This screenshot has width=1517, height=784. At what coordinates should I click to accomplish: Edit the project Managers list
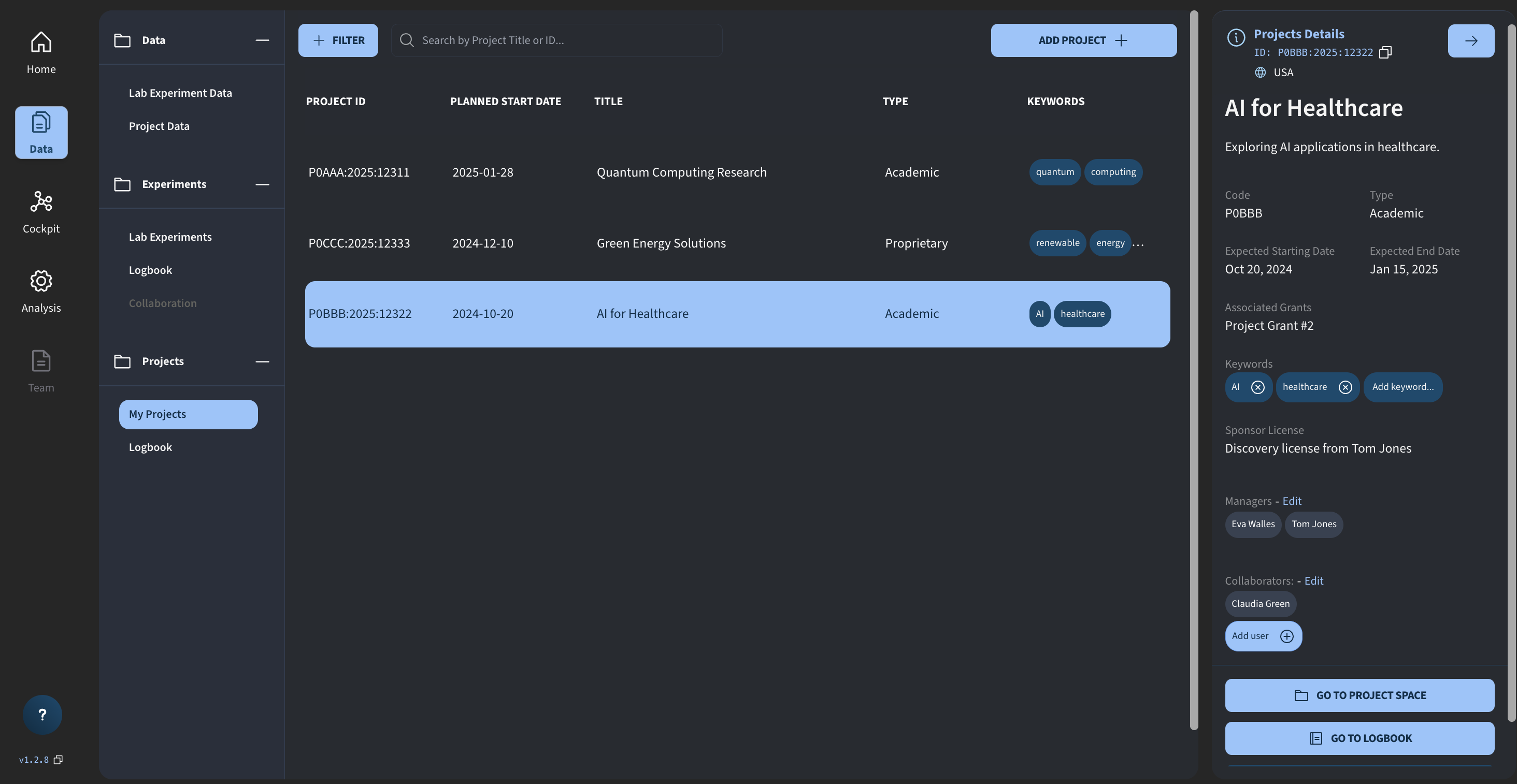pyautogui.click(x=1292, y=501)
